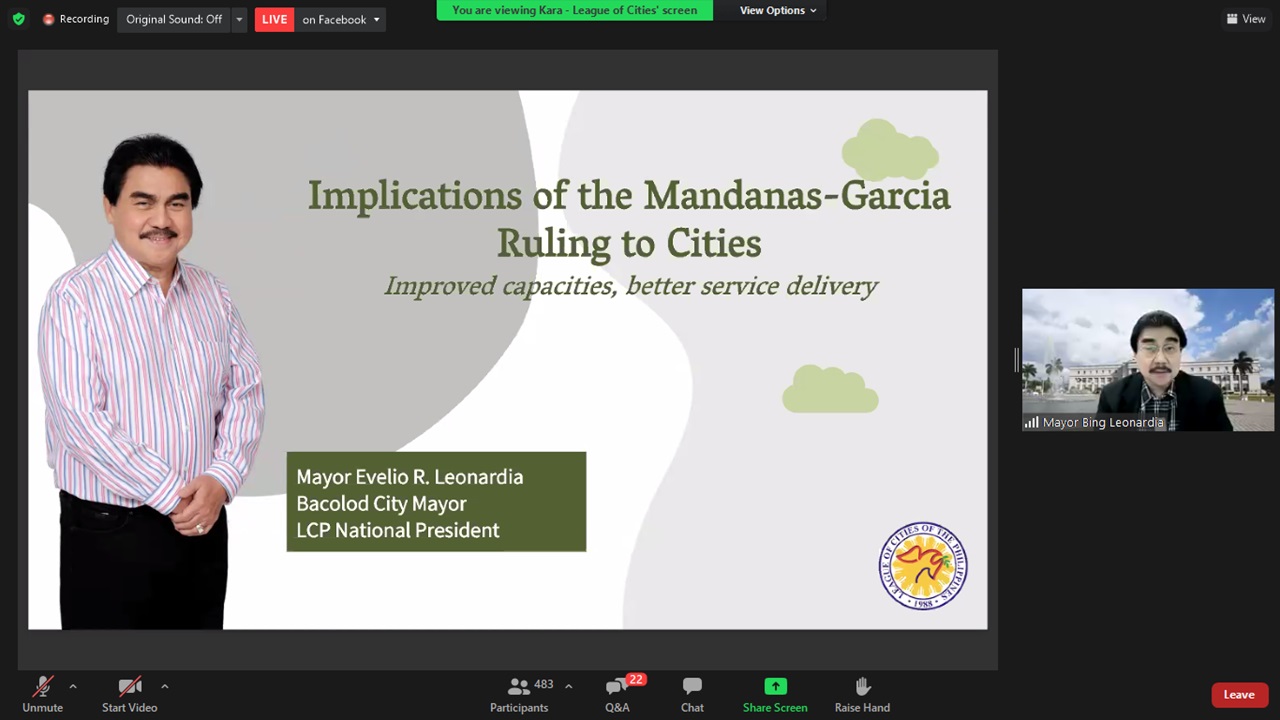Screen dimensions: 1280x720
Task: Open View Options dropdown
Action: [778, 10]
